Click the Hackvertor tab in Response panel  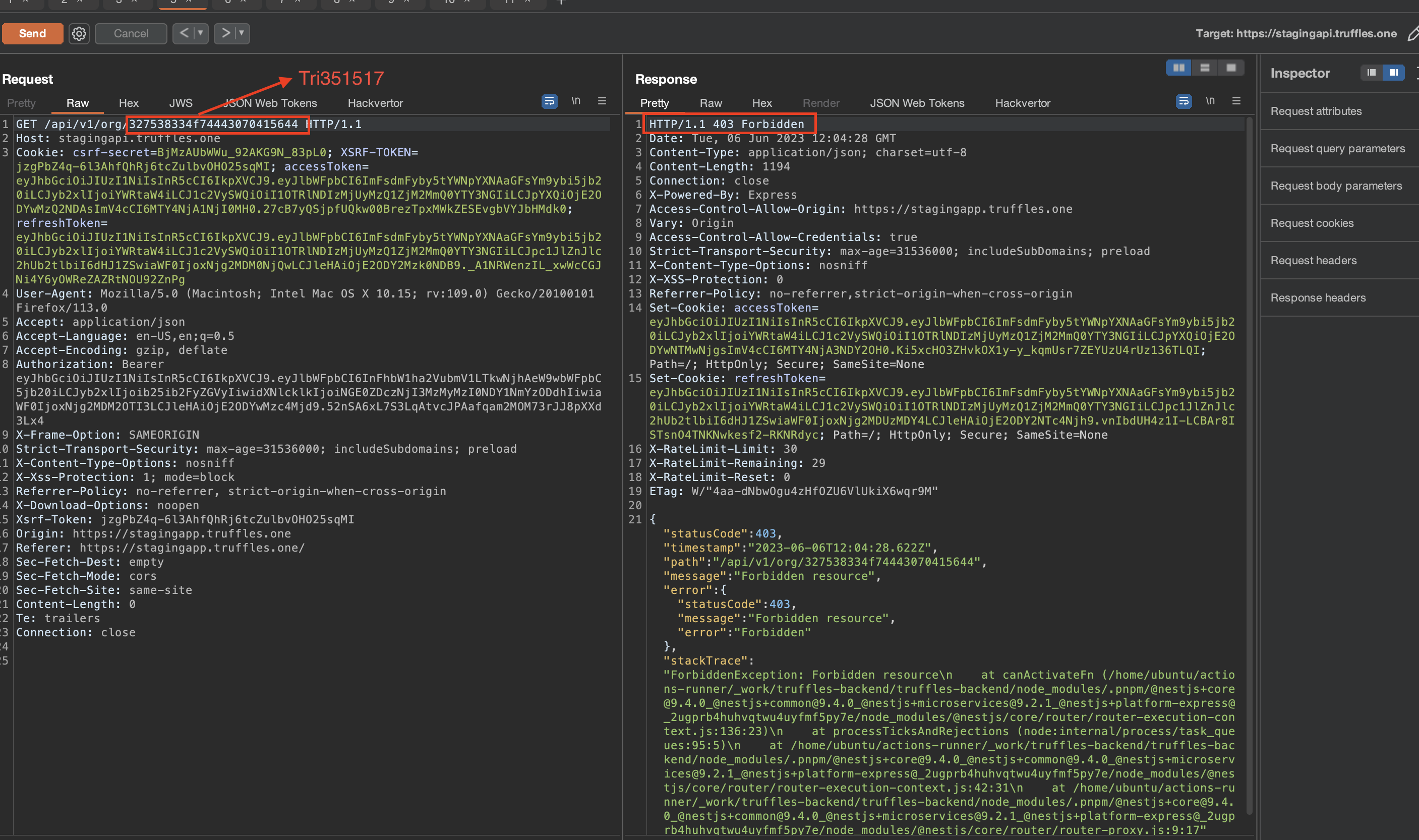pyautogui.click(x=1025, y=102)
